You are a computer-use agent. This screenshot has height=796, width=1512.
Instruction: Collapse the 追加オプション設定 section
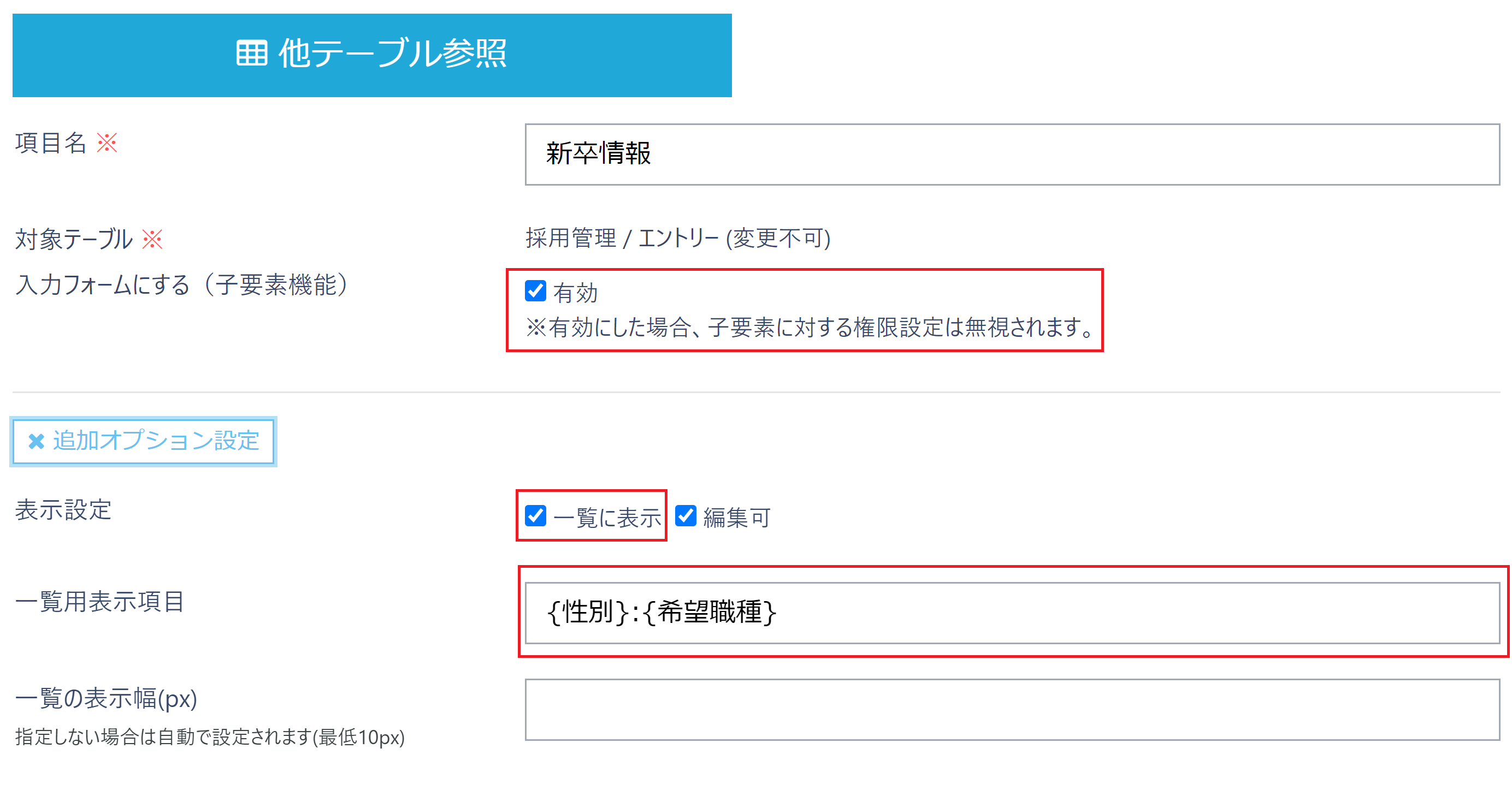144,441
